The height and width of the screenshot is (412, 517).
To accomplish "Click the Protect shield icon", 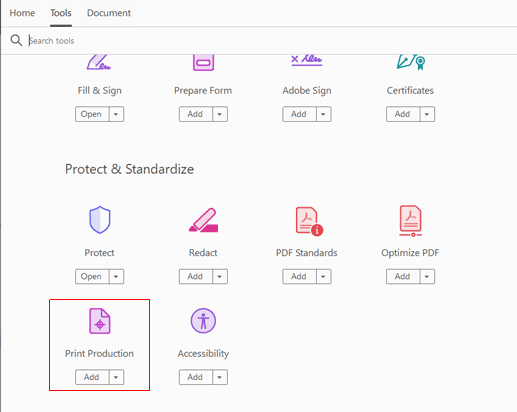I will click(x=100, y=220).
